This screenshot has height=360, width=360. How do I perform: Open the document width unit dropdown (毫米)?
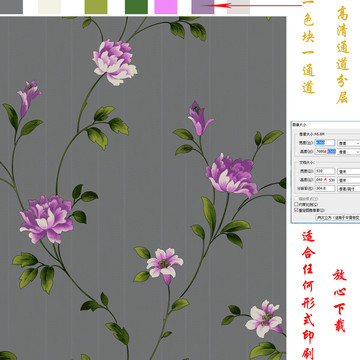pyautogui.click(x=349, y=171)
